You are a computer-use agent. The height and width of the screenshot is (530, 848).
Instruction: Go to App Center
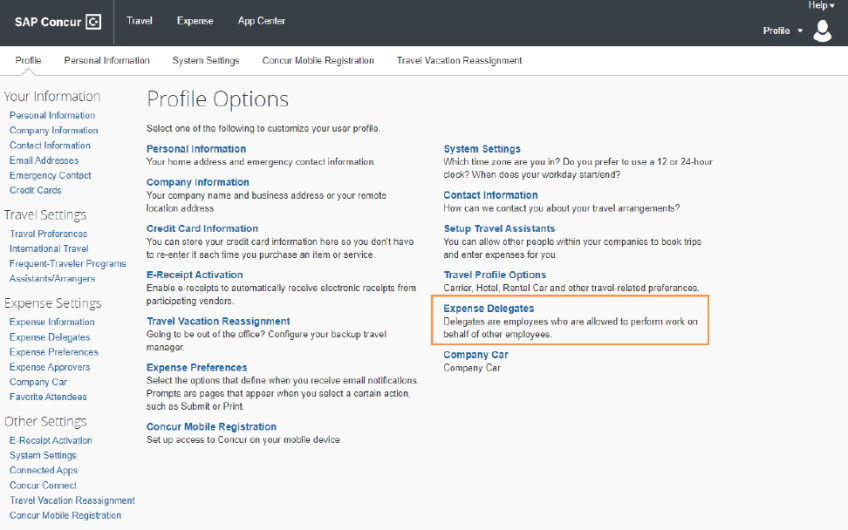[x=261, y=21]
